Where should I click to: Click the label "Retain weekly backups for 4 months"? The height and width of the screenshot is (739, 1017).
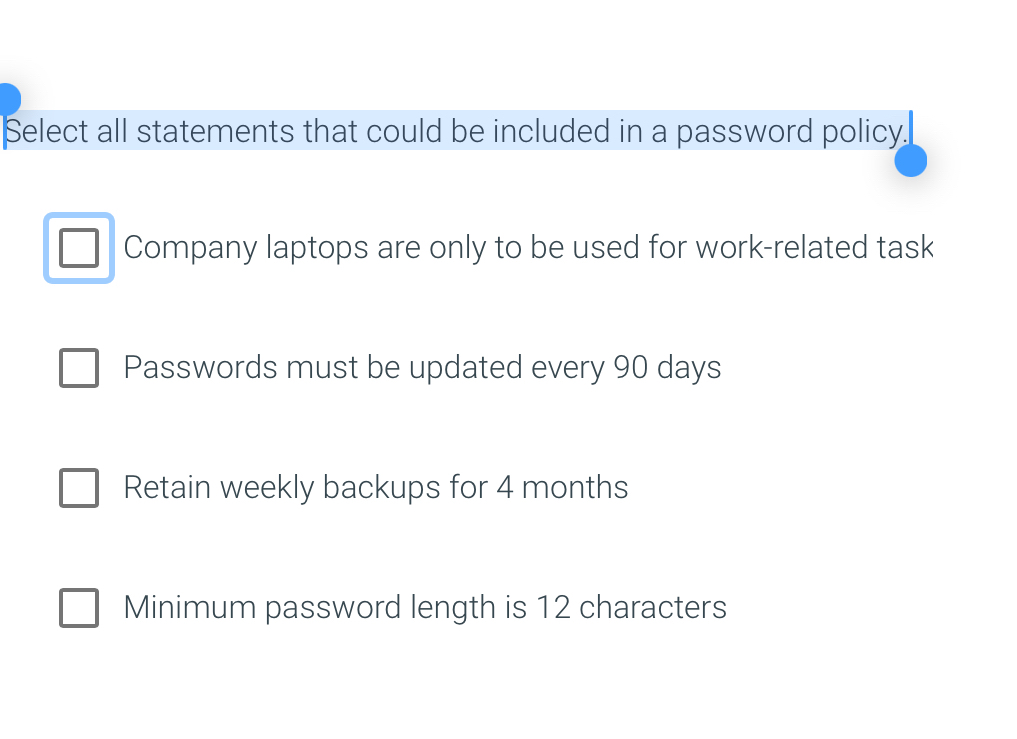[376, 488]
